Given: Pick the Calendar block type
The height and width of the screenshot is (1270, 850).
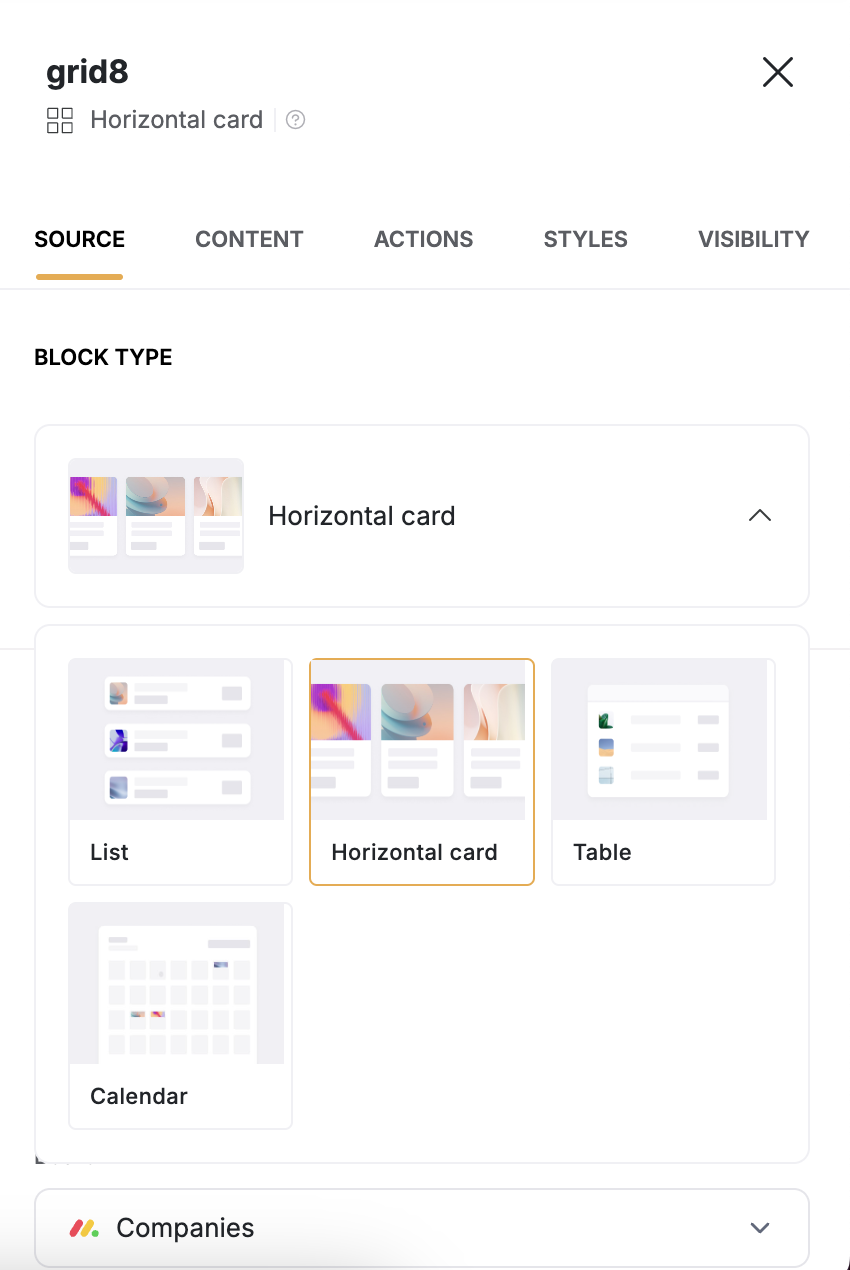Looking at the screenshot, I should [180, 1016].
